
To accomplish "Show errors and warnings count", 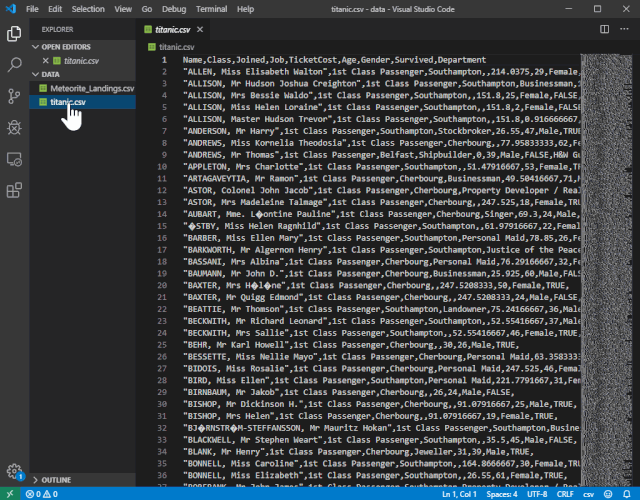I will [x=42, y=494].
